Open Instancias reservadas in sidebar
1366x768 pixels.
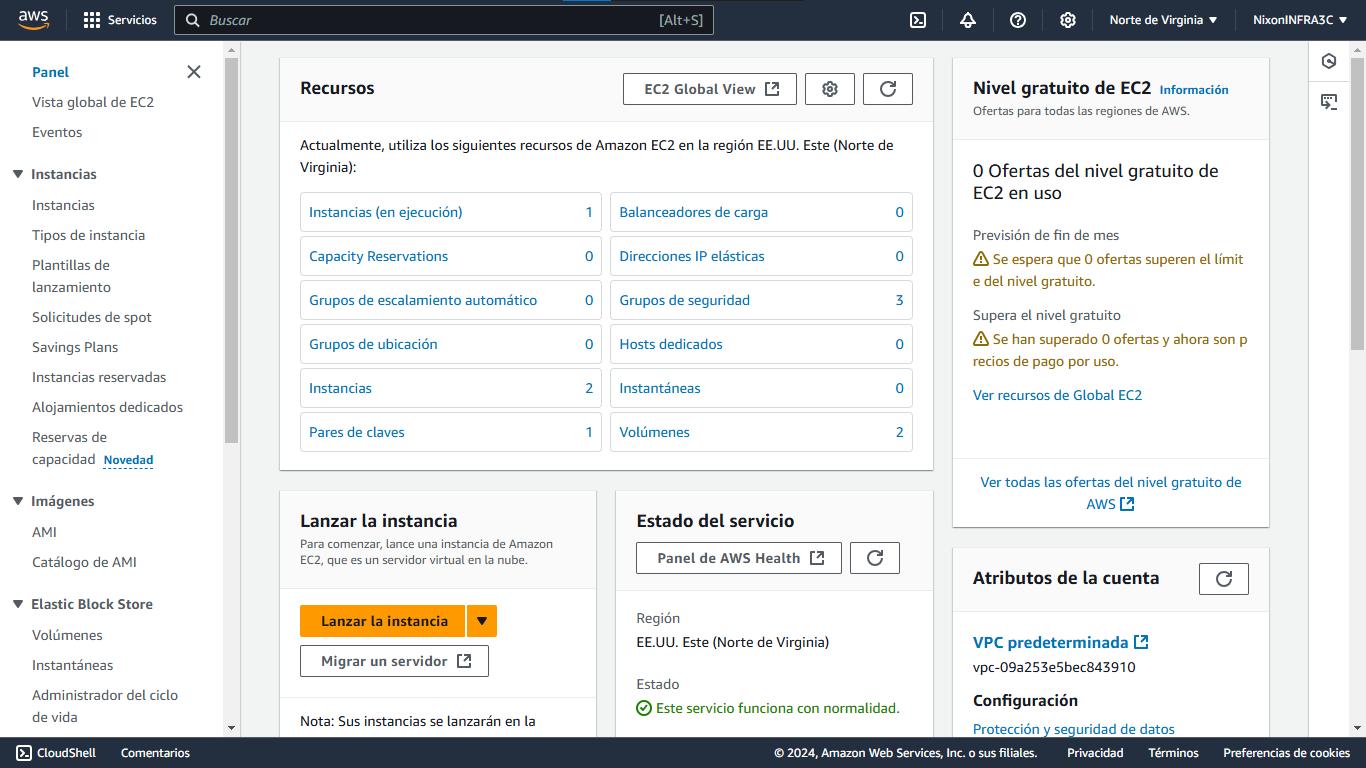click(99, 377)
